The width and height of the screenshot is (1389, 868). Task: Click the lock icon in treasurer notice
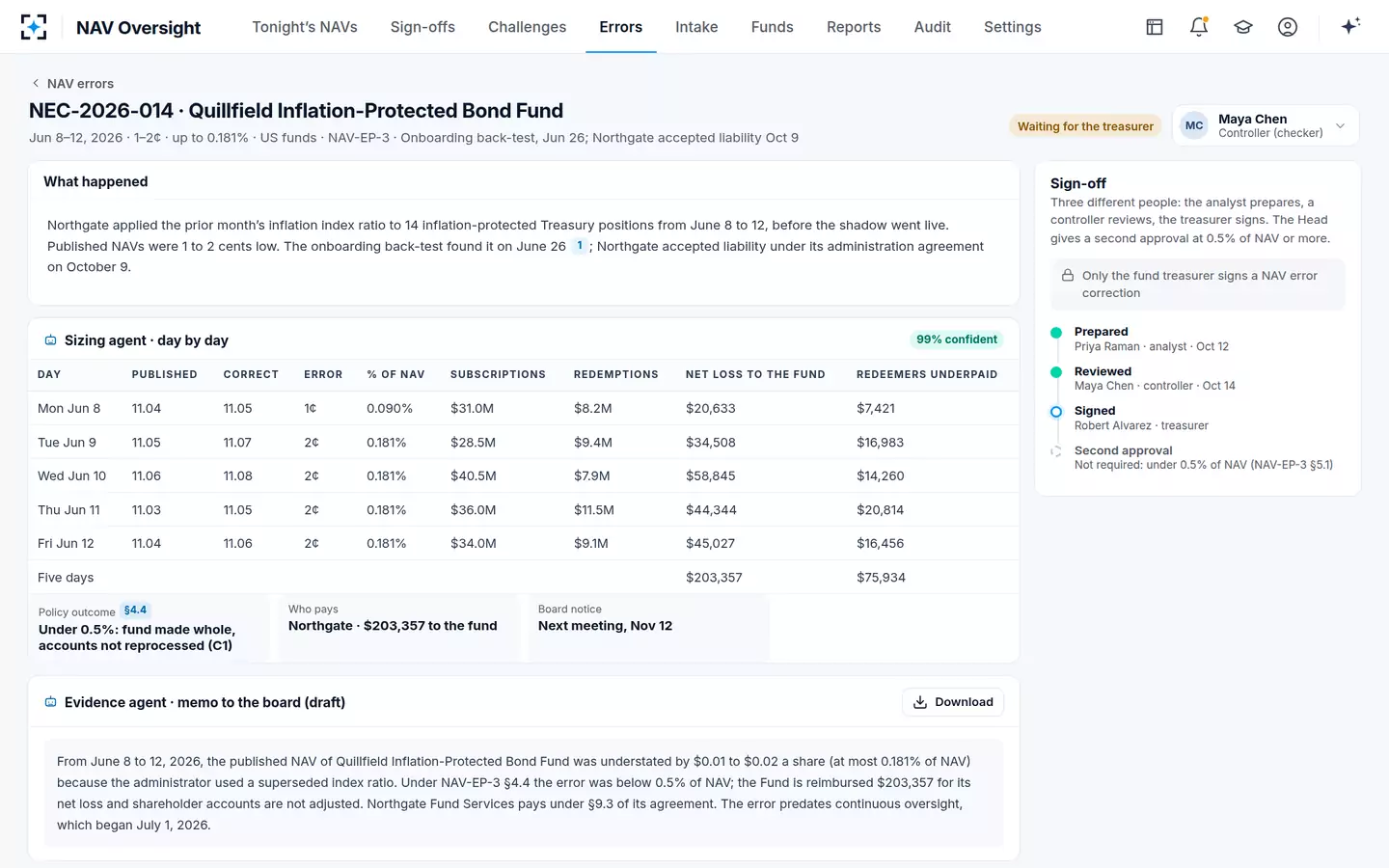tap(1068, 275)
